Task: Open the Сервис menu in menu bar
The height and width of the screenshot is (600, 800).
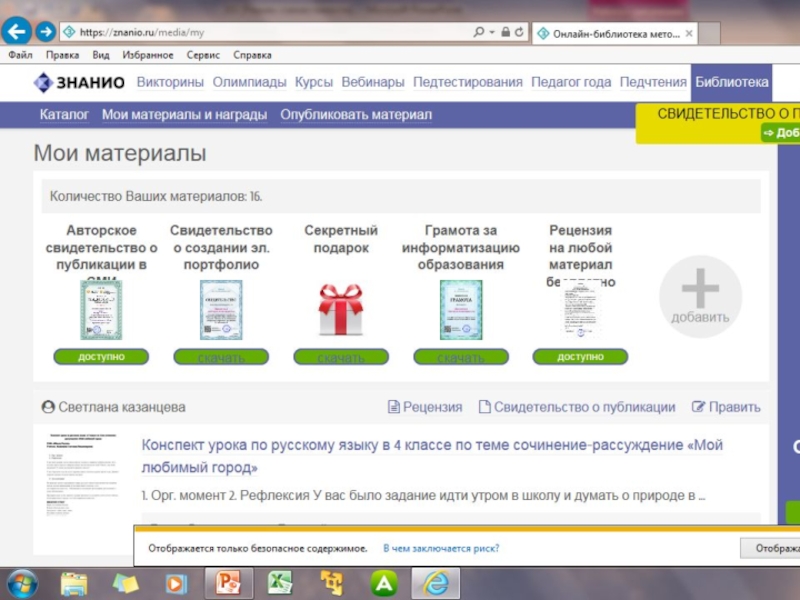Action: (x=203, y=56)
